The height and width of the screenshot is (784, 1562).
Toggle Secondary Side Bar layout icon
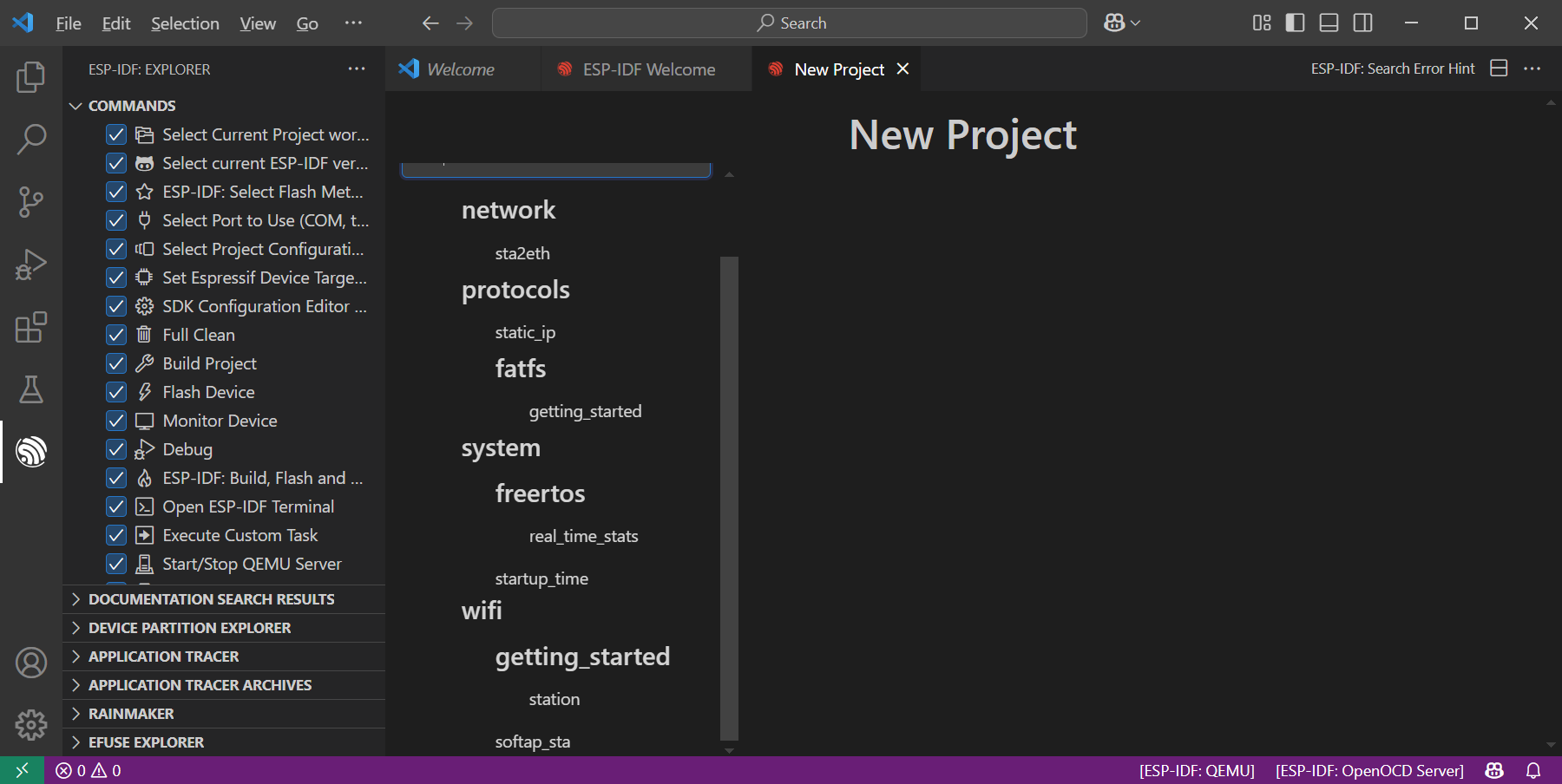pos(1362,23)
